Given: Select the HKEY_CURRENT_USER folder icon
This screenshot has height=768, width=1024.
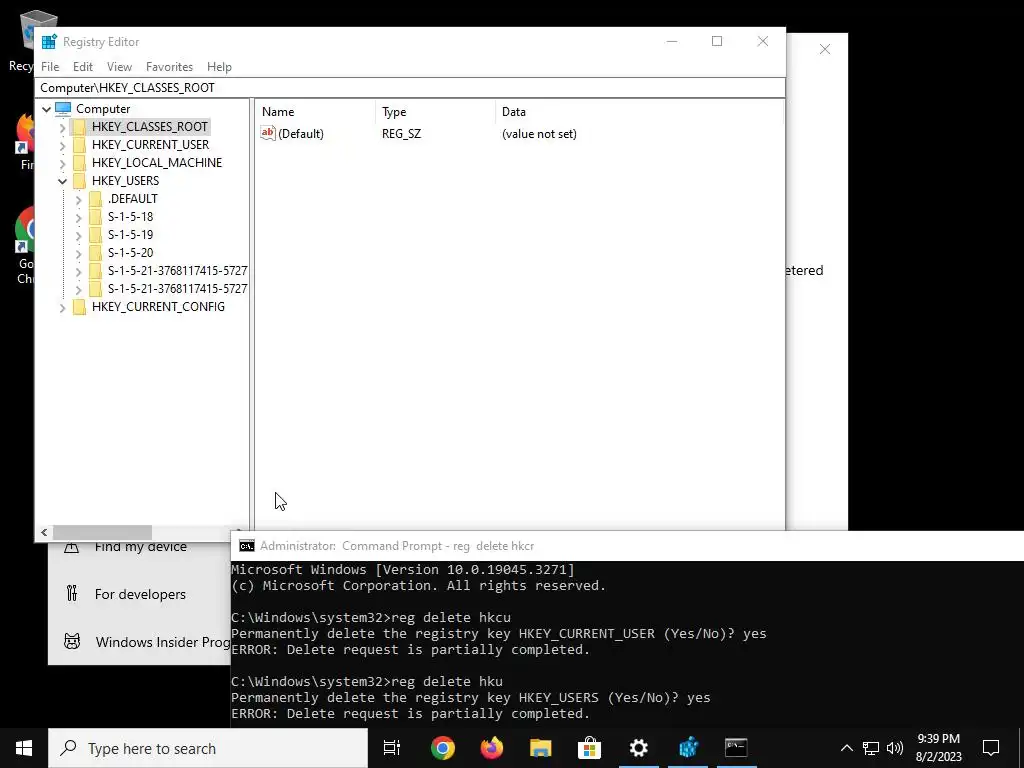Looking at the screenshot, I should [79, 144].
